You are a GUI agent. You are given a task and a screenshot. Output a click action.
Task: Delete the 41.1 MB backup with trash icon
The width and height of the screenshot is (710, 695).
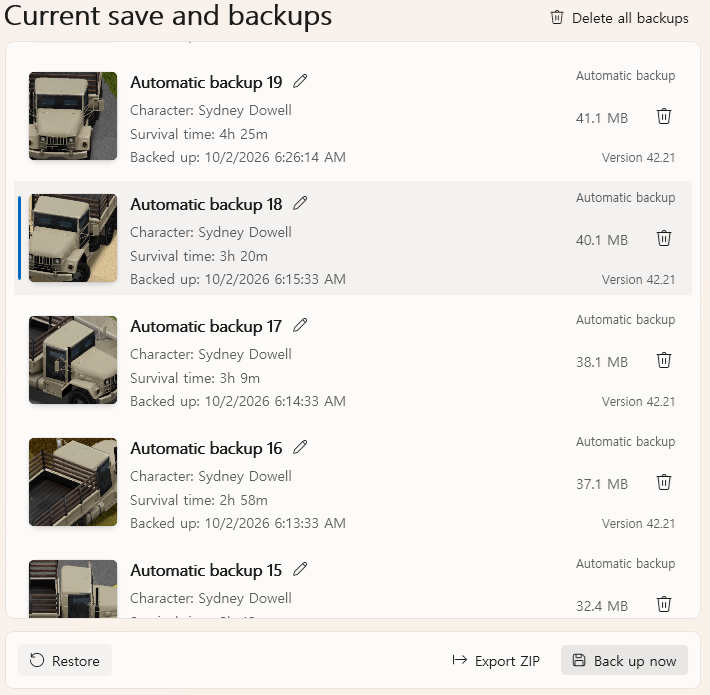pos(664,116)
